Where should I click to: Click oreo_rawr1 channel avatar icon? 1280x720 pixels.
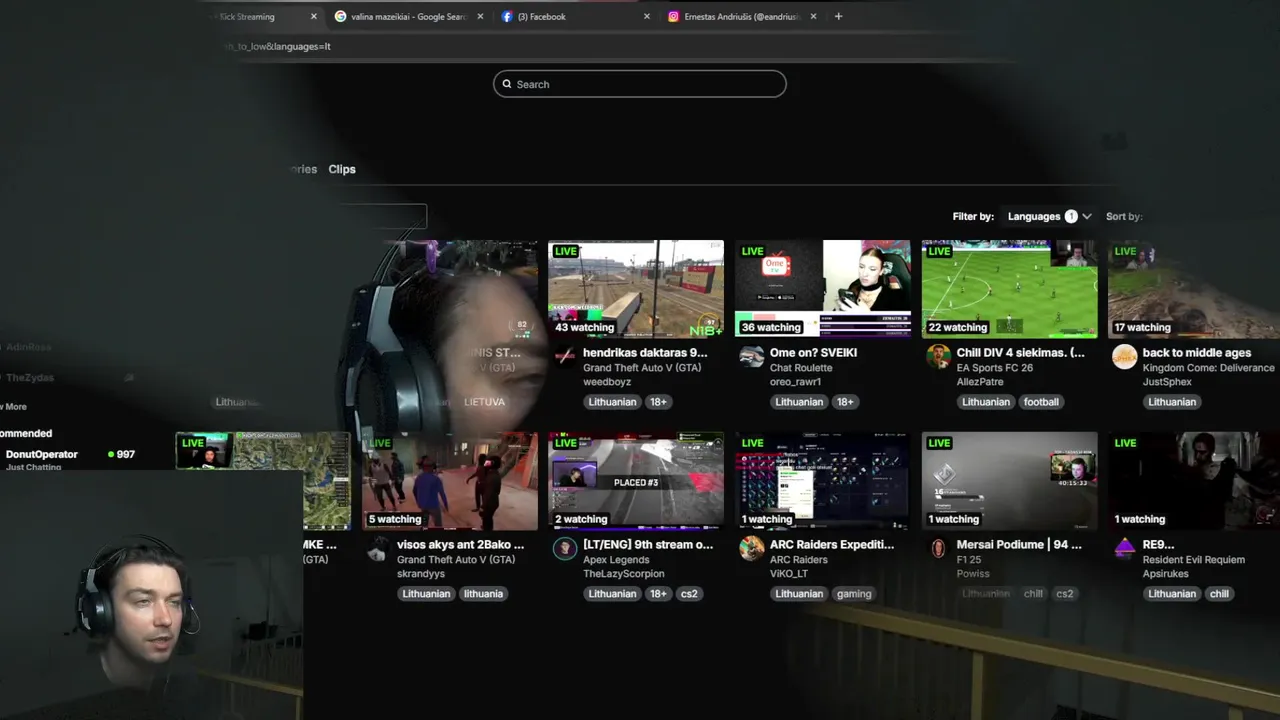coord(752,356)
